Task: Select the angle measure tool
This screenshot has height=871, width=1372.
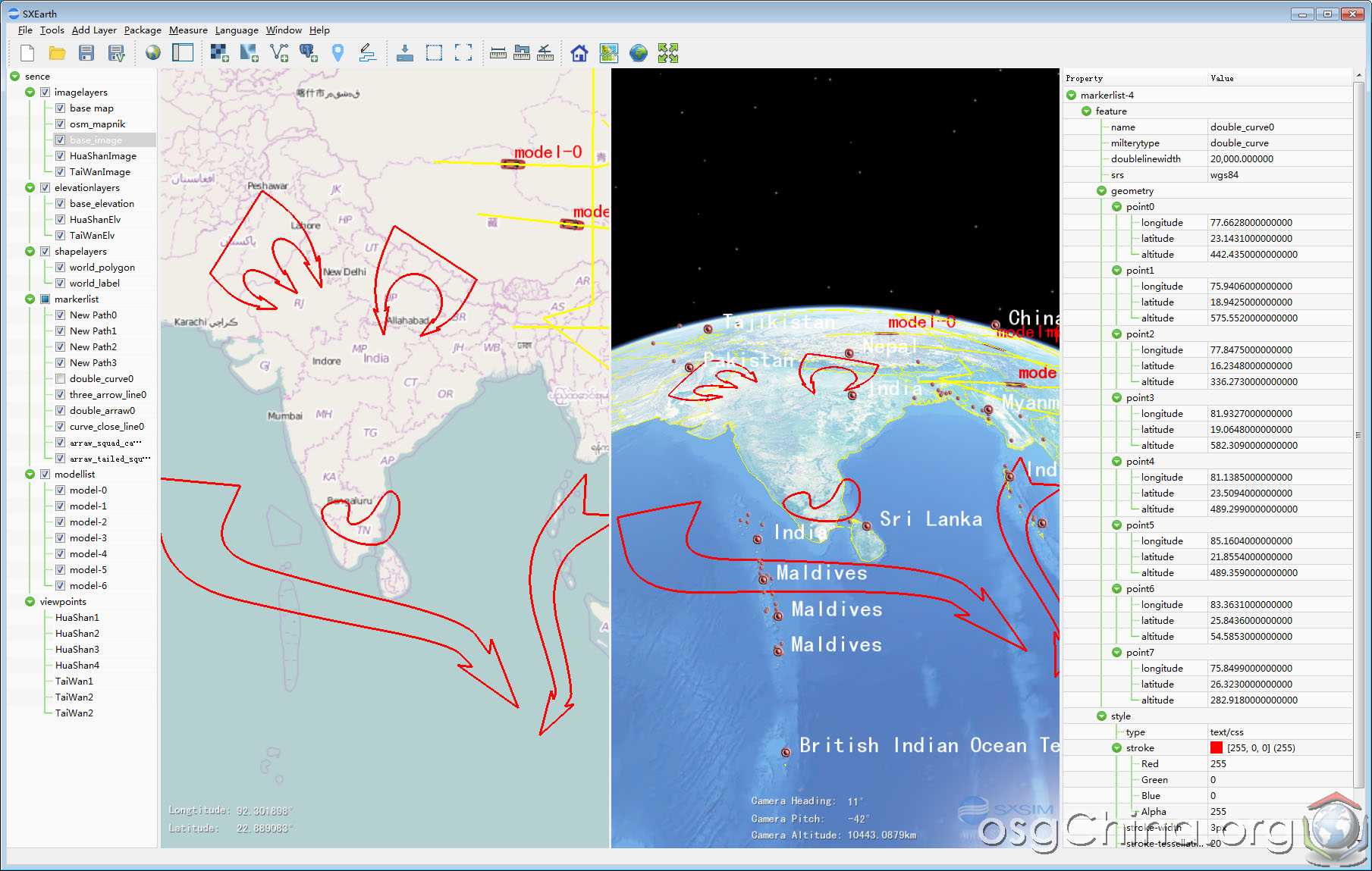Action: (x=545, y=52)
